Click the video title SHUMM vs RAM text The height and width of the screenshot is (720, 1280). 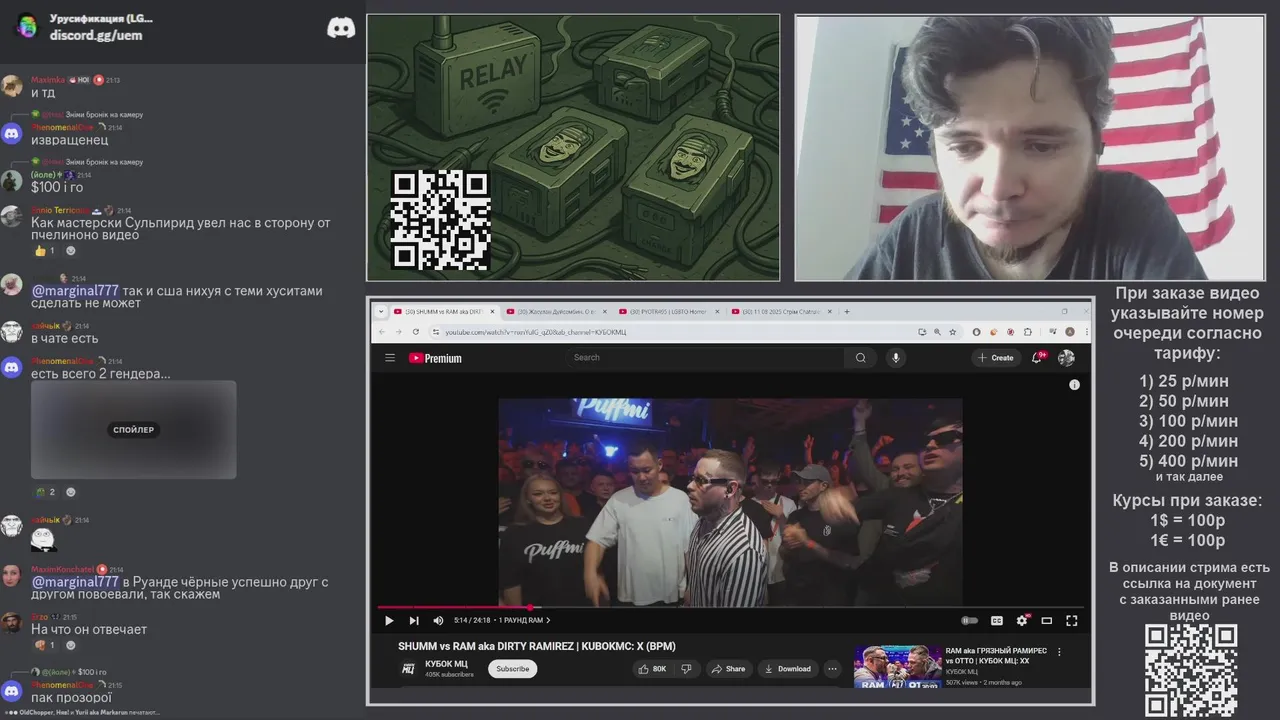coord(537,646)
